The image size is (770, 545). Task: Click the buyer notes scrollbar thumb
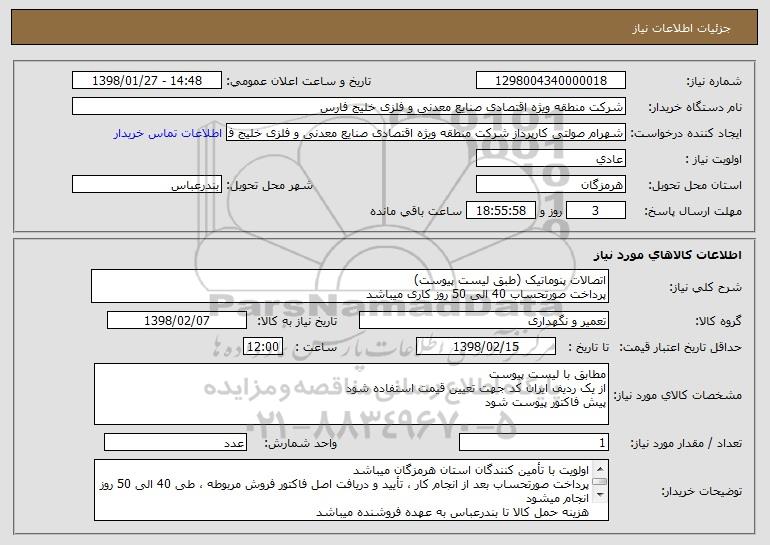[599, 482]
